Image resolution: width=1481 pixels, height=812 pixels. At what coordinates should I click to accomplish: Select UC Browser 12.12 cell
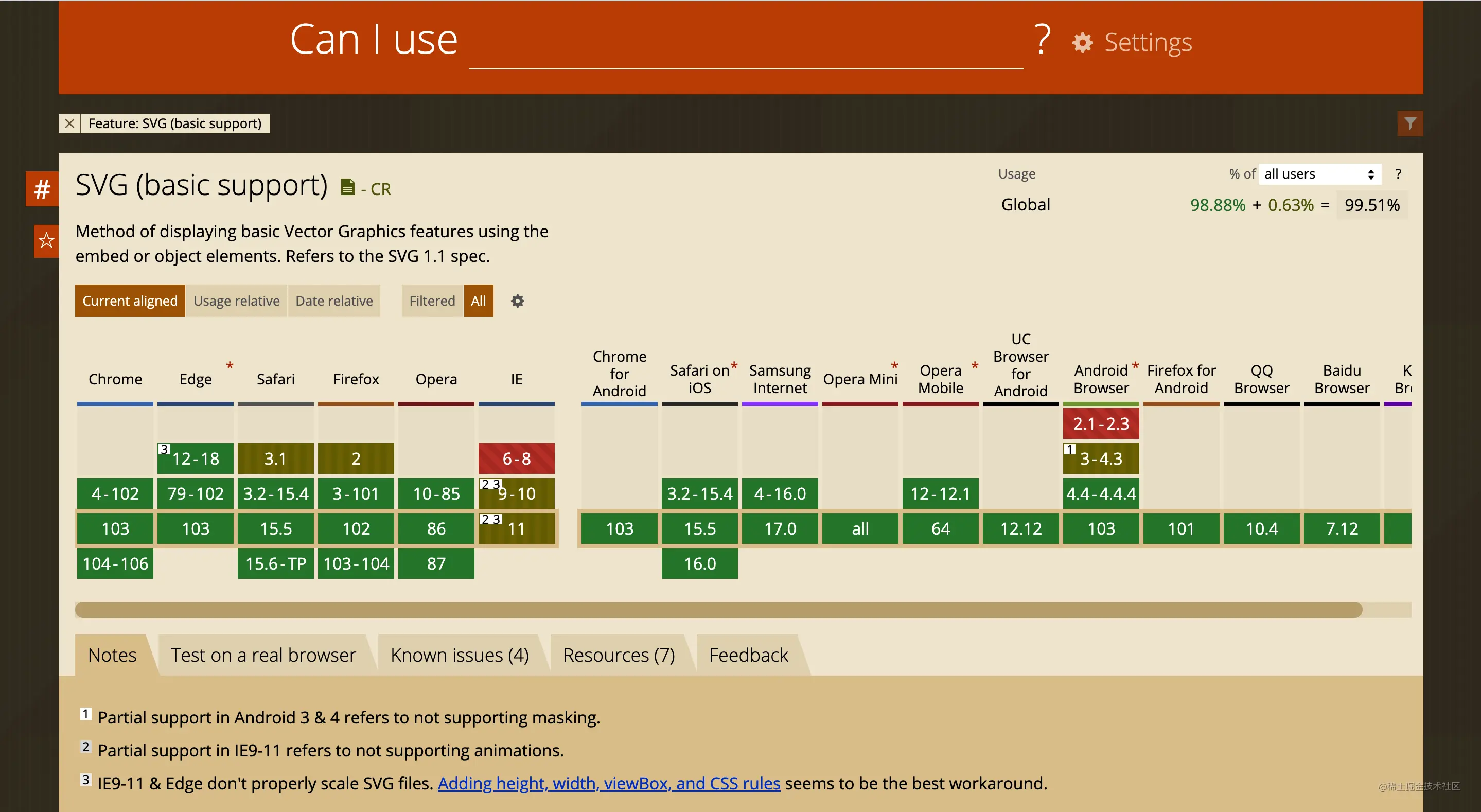[x=1021, y=528]
